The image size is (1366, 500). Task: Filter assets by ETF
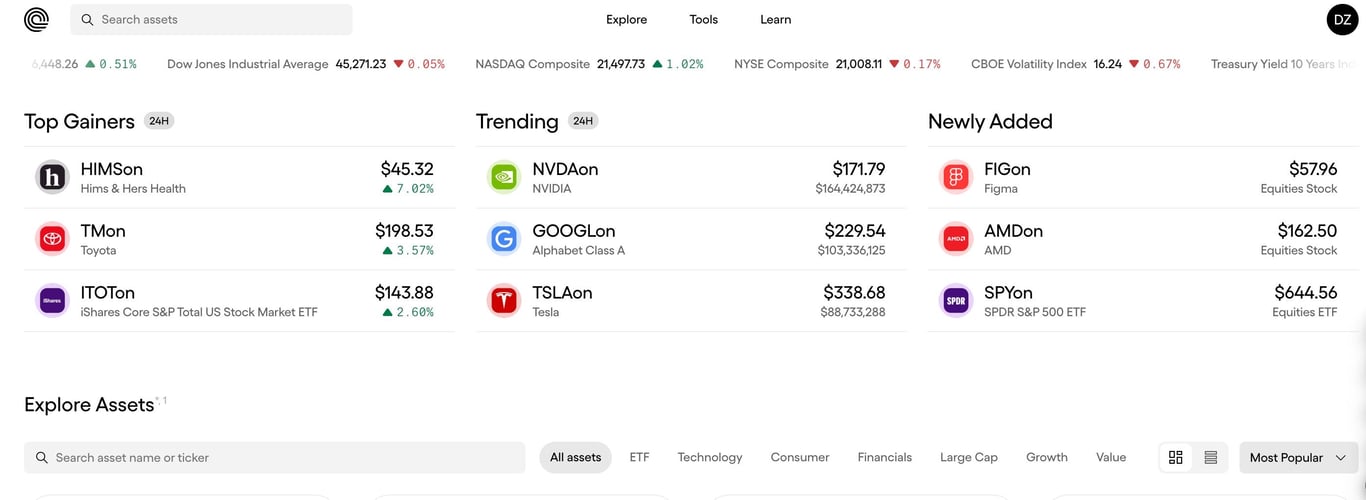639,457
